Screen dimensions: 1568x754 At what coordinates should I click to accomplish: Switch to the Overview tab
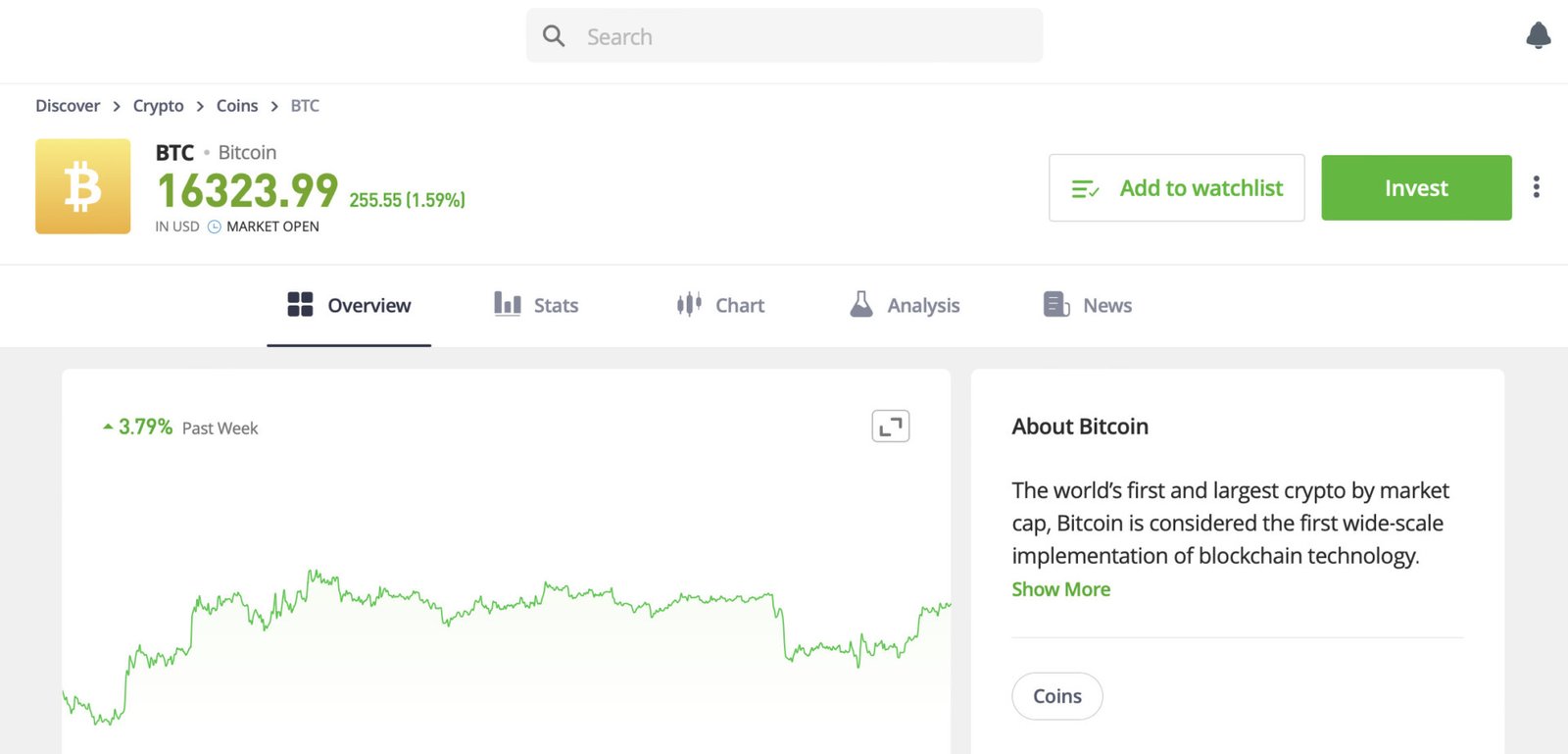349,305
